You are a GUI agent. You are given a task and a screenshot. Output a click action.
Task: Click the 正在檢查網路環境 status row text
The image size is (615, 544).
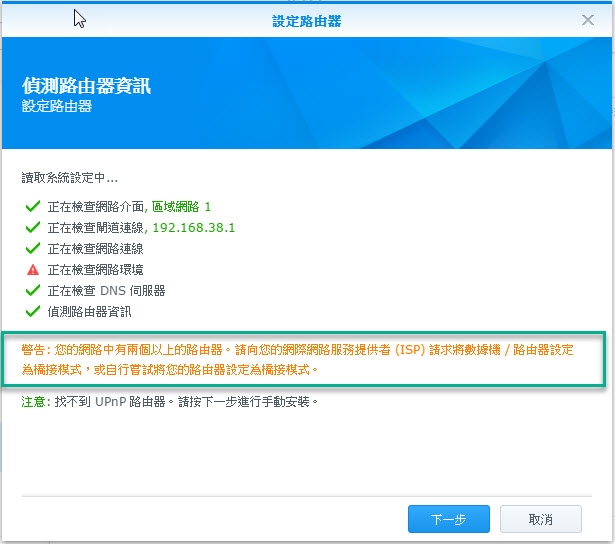point(95,270)
